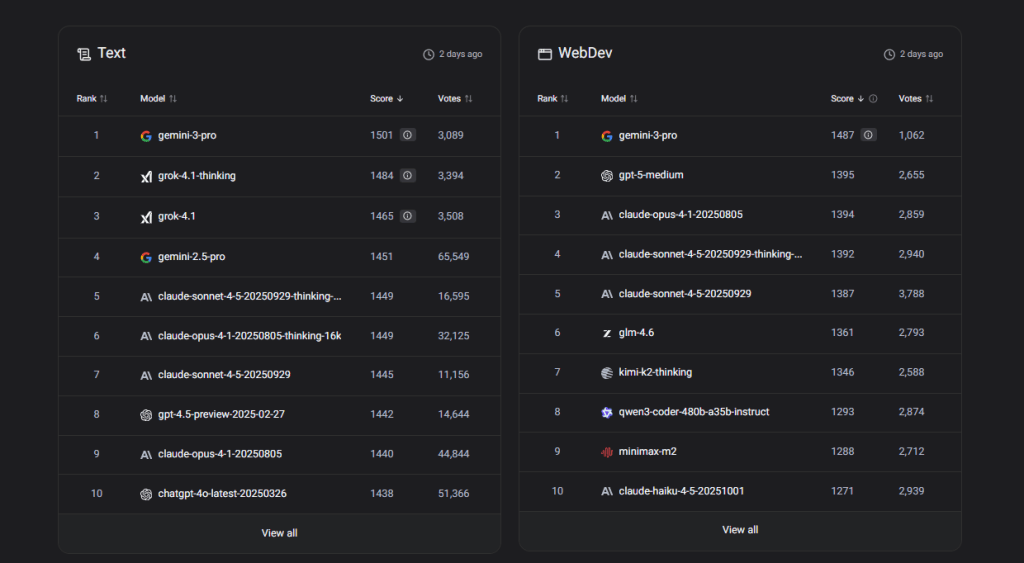Click votes value 65,549
This screenshot has height=563, width=1024.
point(453,257)
